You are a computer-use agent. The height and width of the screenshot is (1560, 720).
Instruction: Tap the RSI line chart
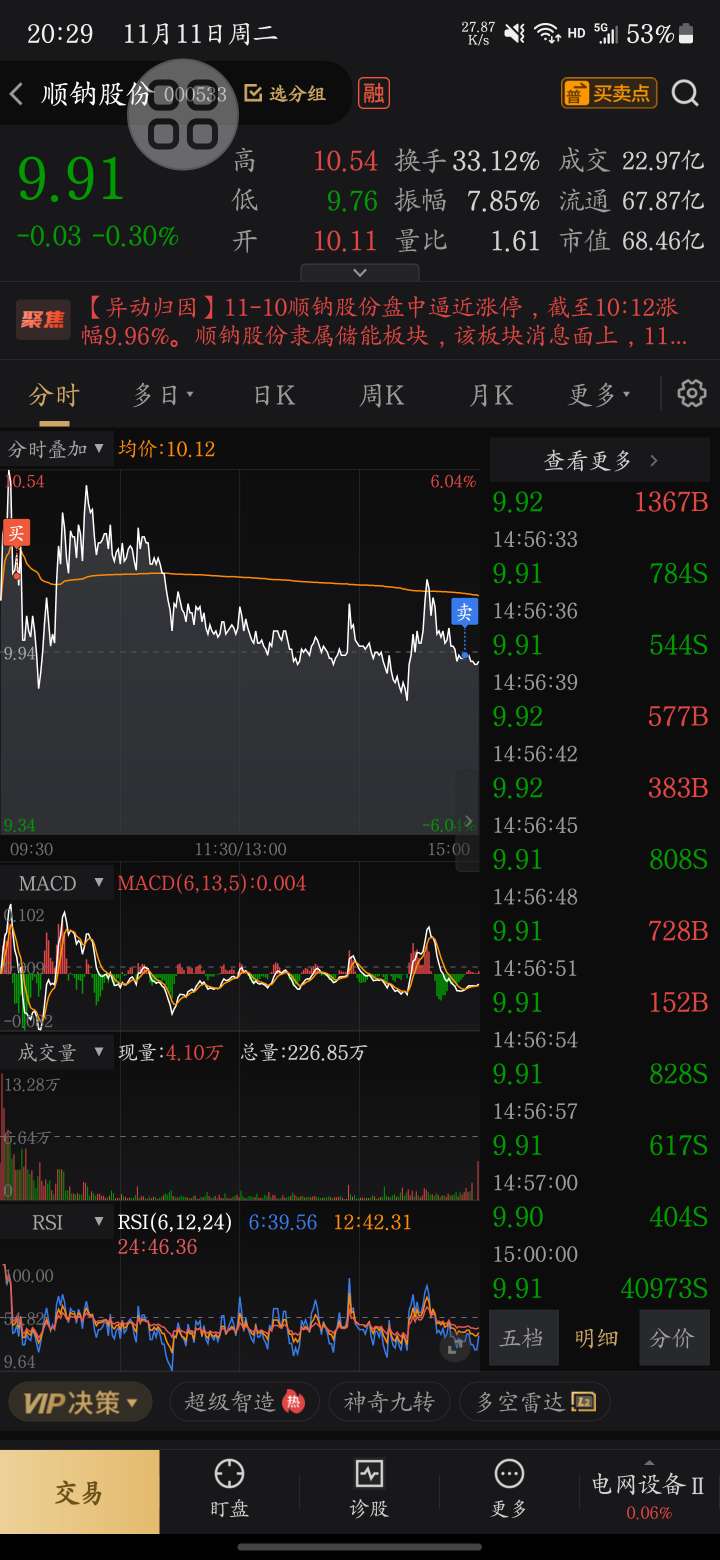click(240, 1316)
